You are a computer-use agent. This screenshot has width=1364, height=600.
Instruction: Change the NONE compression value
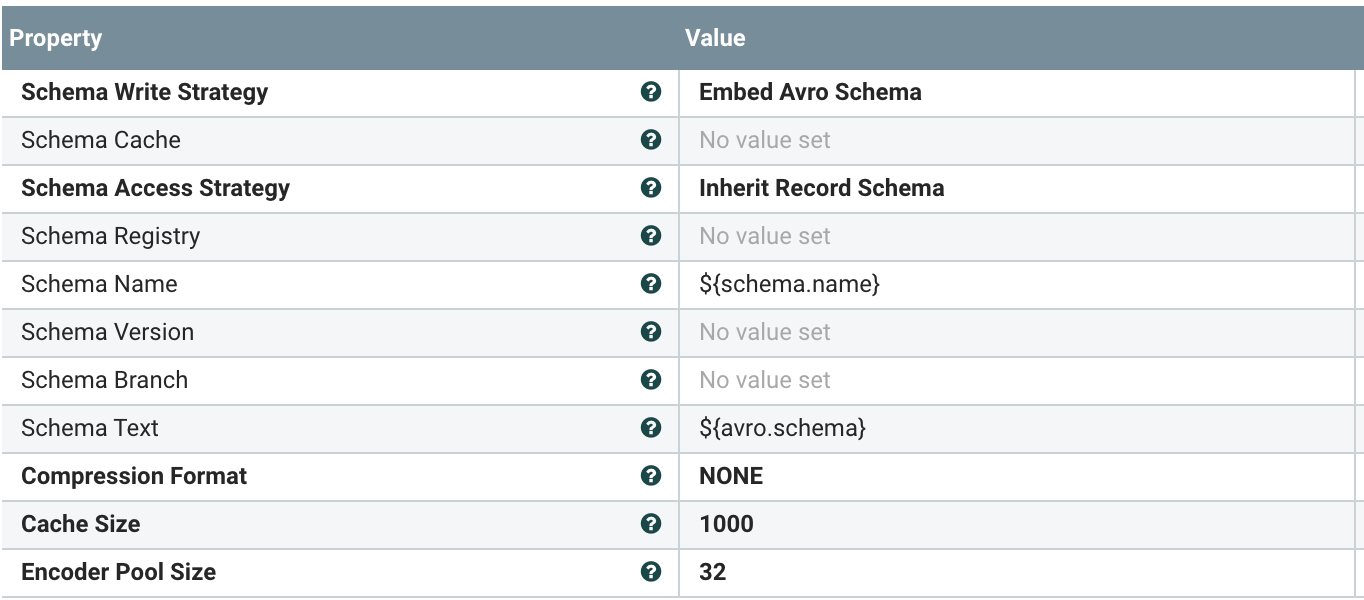731,476
